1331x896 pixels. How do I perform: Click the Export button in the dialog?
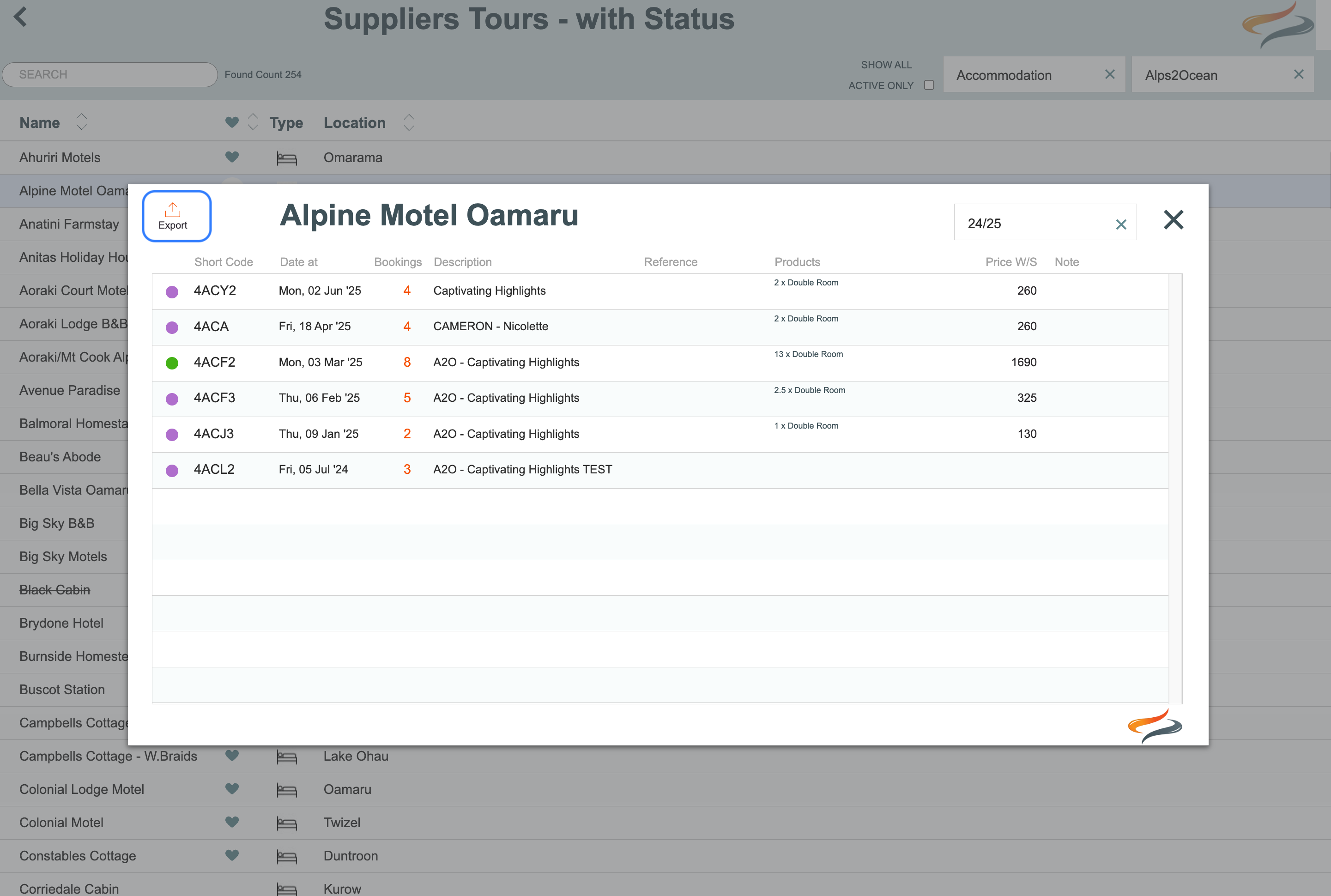click(176, 216)
